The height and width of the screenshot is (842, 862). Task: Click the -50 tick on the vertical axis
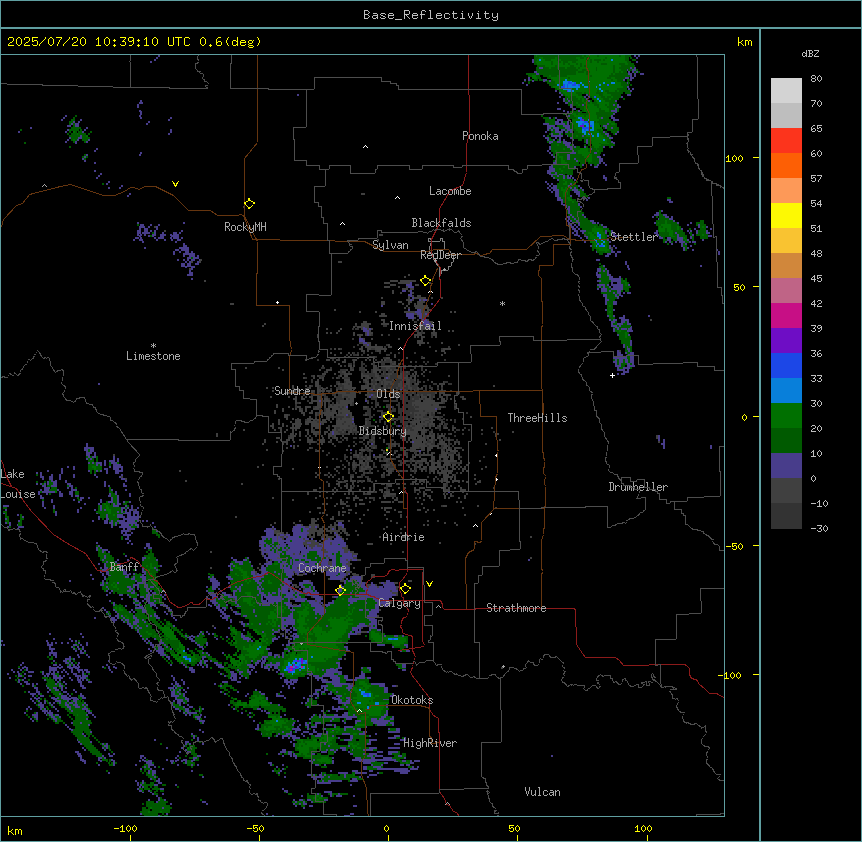[x=734, y=546]
